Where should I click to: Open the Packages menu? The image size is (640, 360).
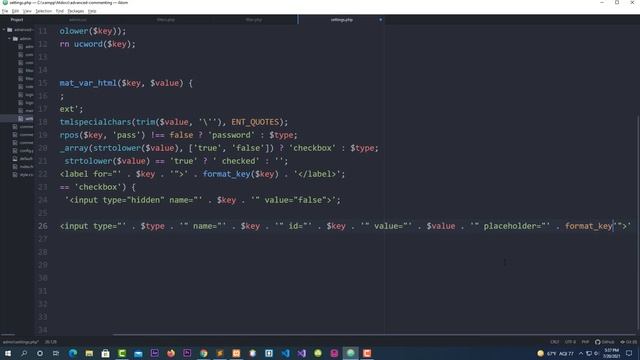(x=76, y=11)
